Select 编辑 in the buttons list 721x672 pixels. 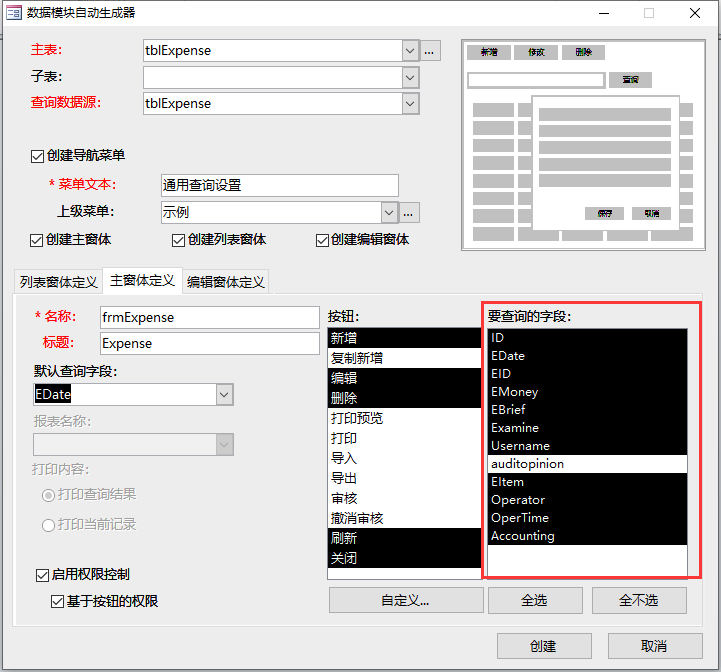404,378
